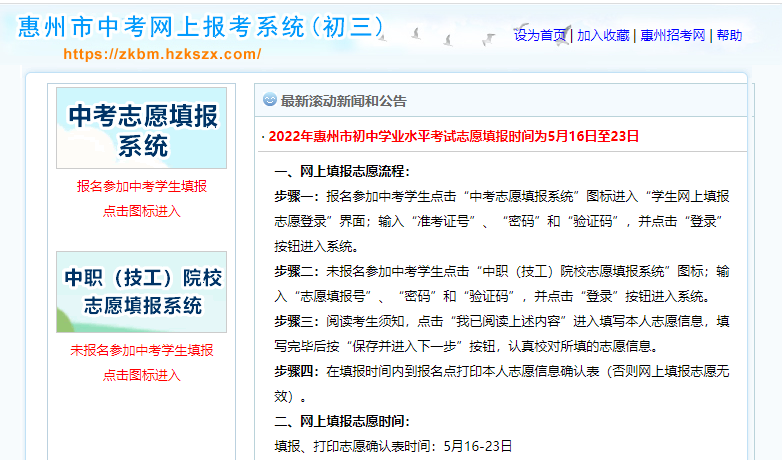Screen dimensions: 782x460
Task: Click the 加入收藏 link
Action: (x=603, y=35)
